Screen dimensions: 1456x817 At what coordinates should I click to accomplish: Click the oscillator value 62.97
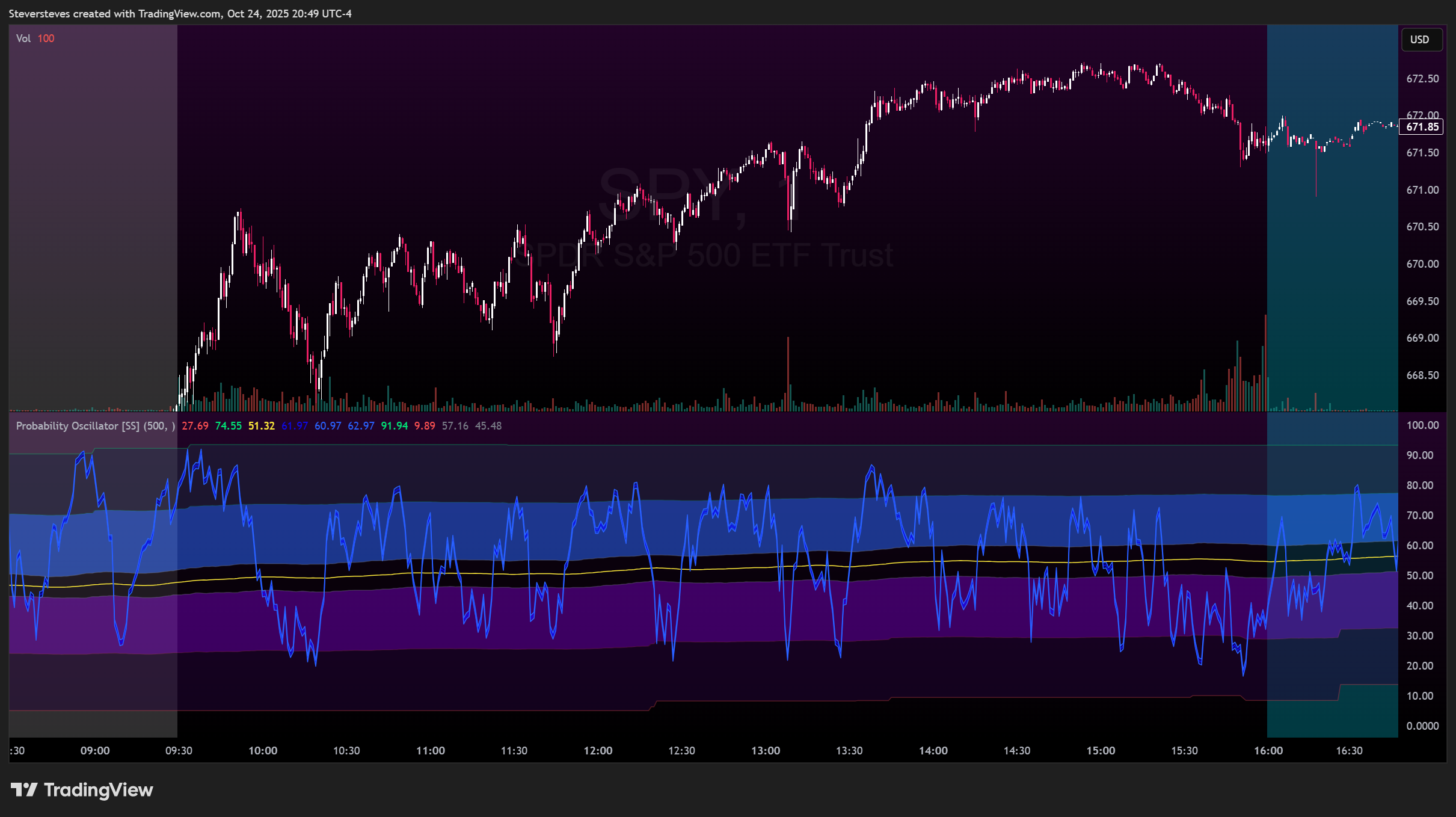coord(361,426)
